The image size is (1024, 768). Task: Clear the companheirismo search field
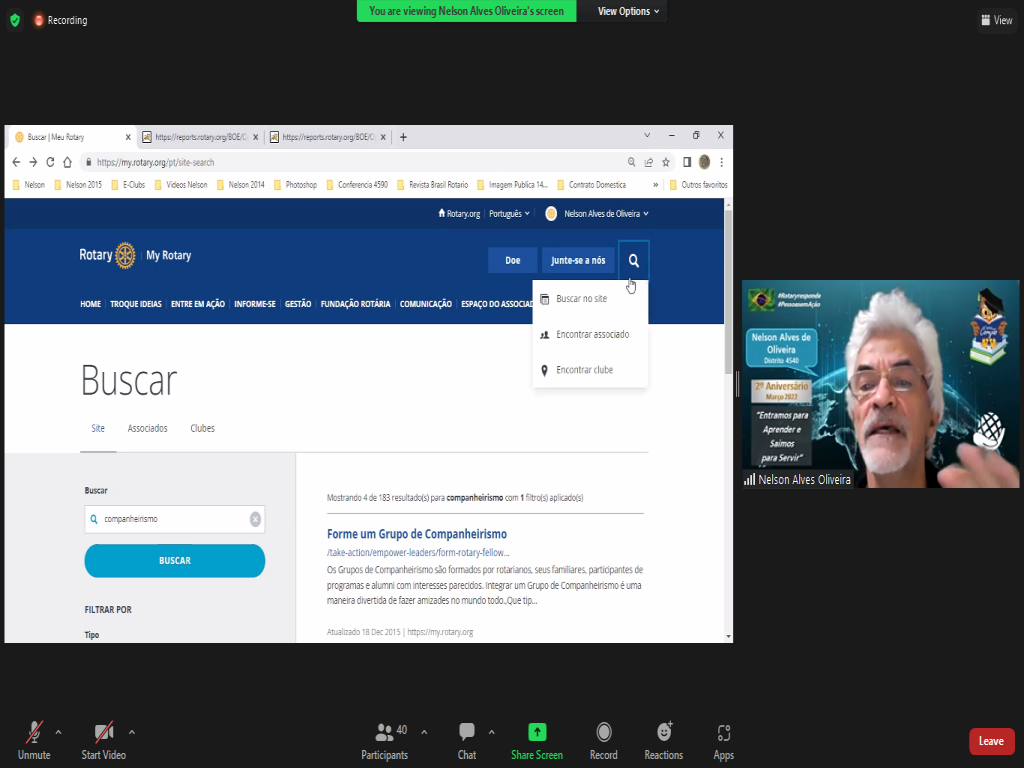click(255, 519)
